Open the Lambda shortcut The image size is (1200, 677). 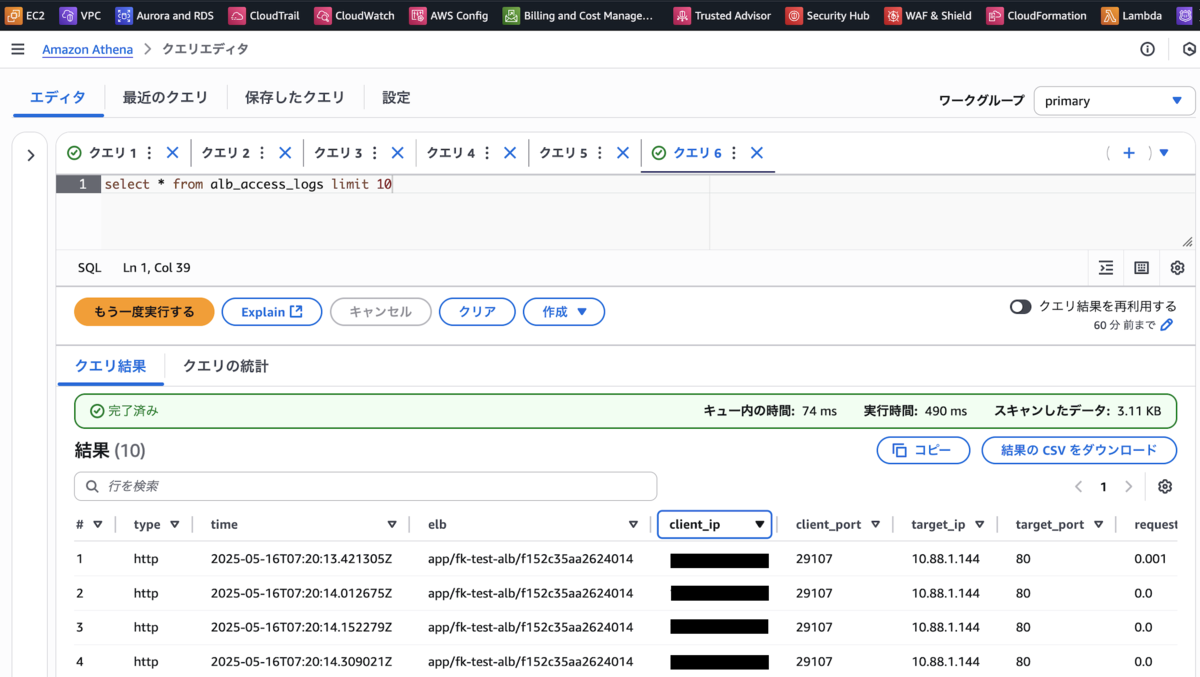pyautogui.click(x=1133, y=16)
